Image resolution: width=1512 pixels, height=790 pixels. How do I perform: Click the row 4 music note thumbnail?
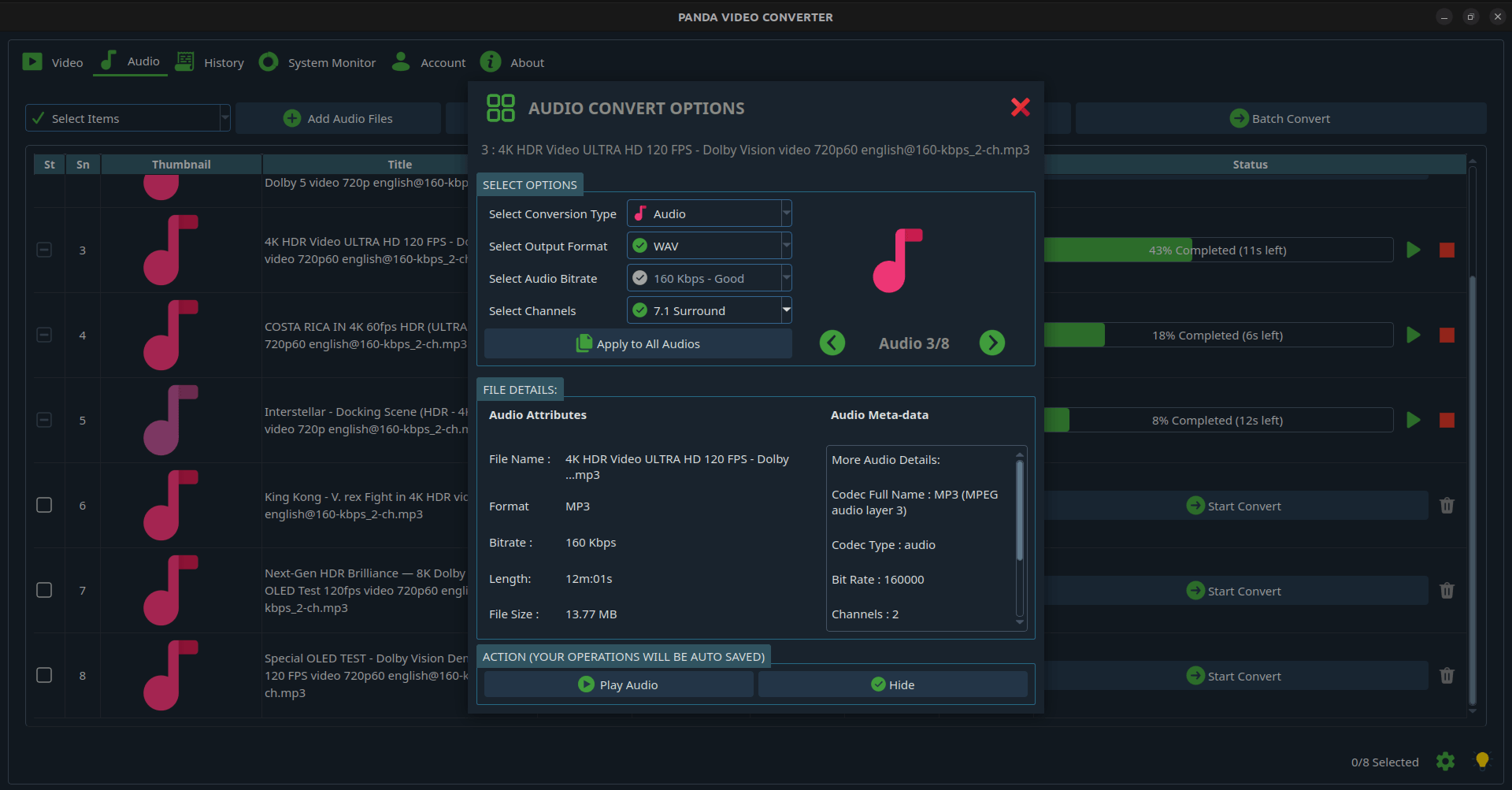pos(170,335)
